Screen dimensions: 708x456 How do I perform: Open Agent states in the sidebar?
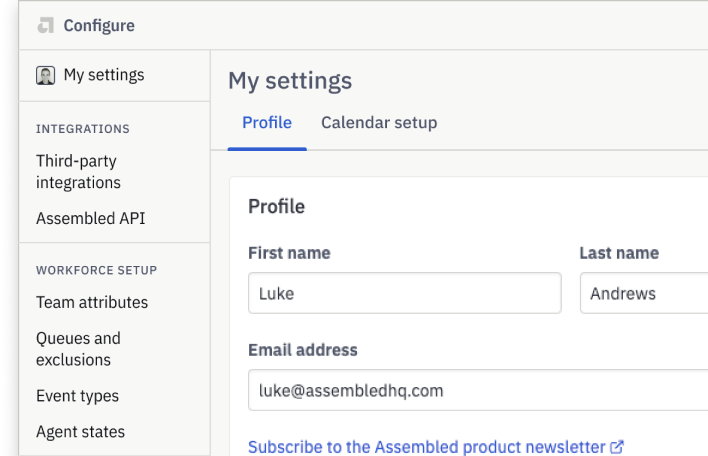pyautogui.click(x=80, y=432)
